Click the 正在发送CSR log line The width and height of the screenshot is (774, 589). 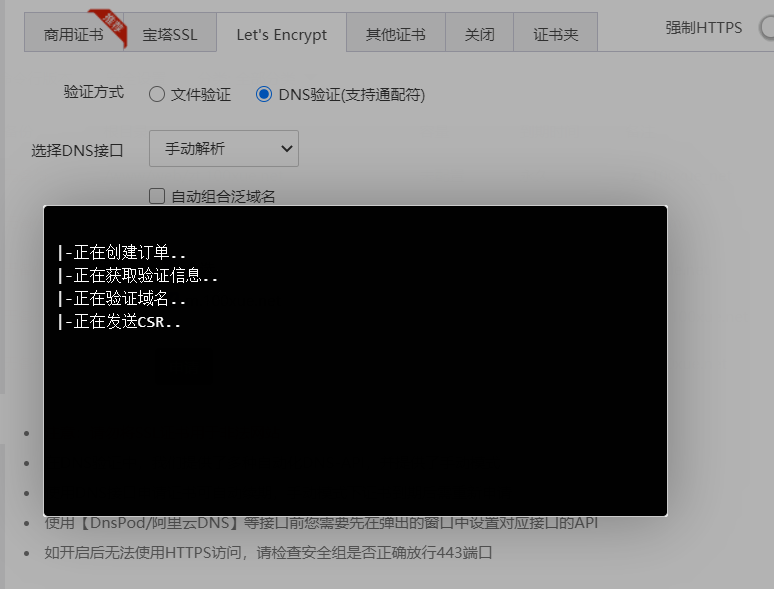[x=119, y=322]
